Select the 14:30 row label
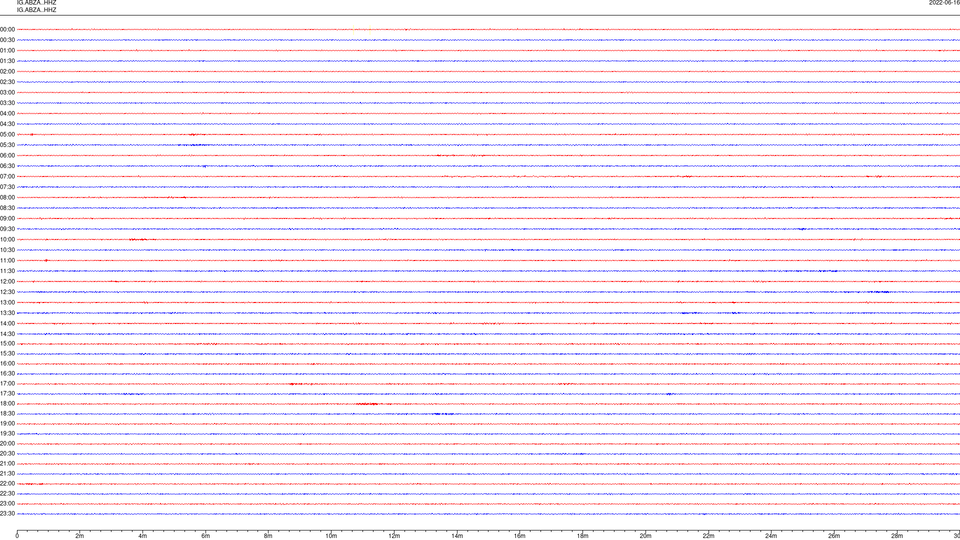The height and width of the screenshot is (540, 960). point(7,334)
